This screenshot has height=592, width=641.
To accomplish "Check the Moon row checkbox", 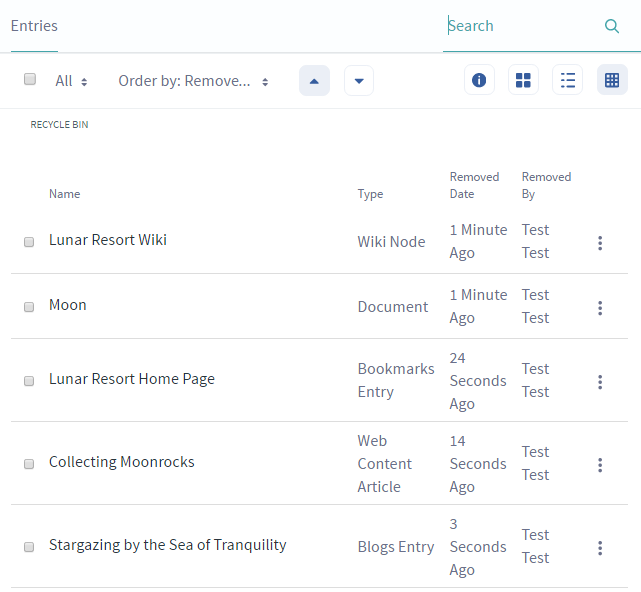I will 29,307.
